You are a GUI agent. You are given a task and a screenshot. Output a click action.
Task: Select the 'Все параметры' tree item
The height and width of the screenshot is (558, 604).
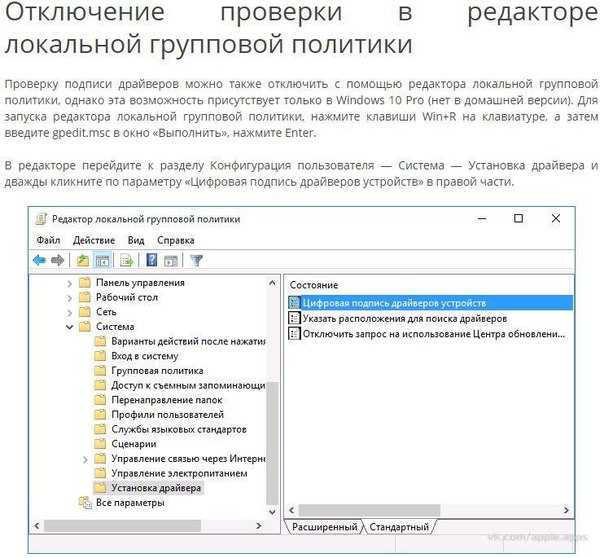(130, 503)
